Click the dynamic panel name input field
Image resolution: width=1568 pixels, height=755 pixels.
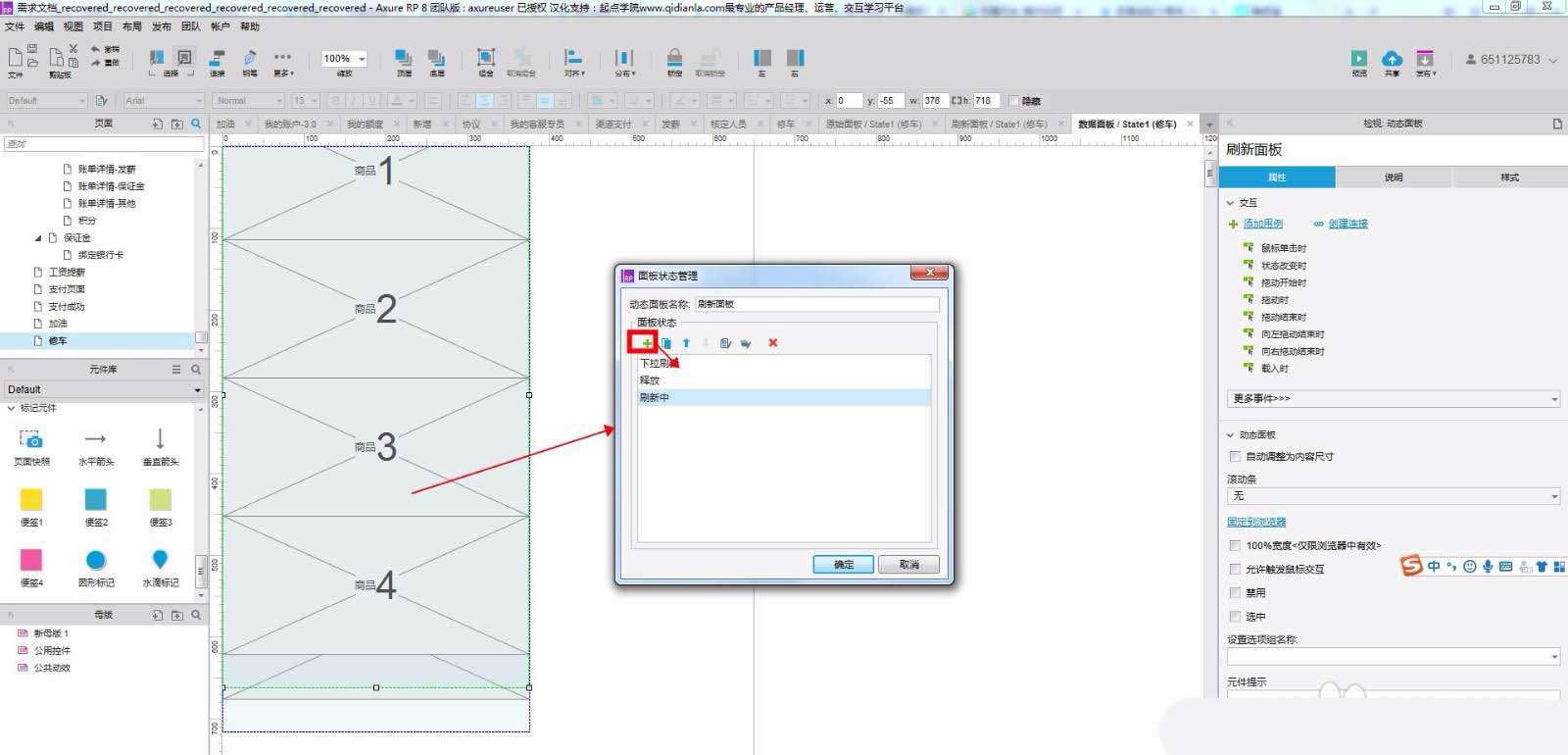tap(816, 304)
